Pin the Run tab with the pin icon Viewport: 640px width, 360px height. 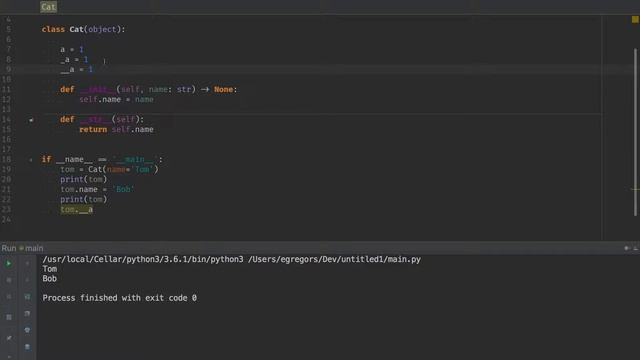click(x=9, y=338)
